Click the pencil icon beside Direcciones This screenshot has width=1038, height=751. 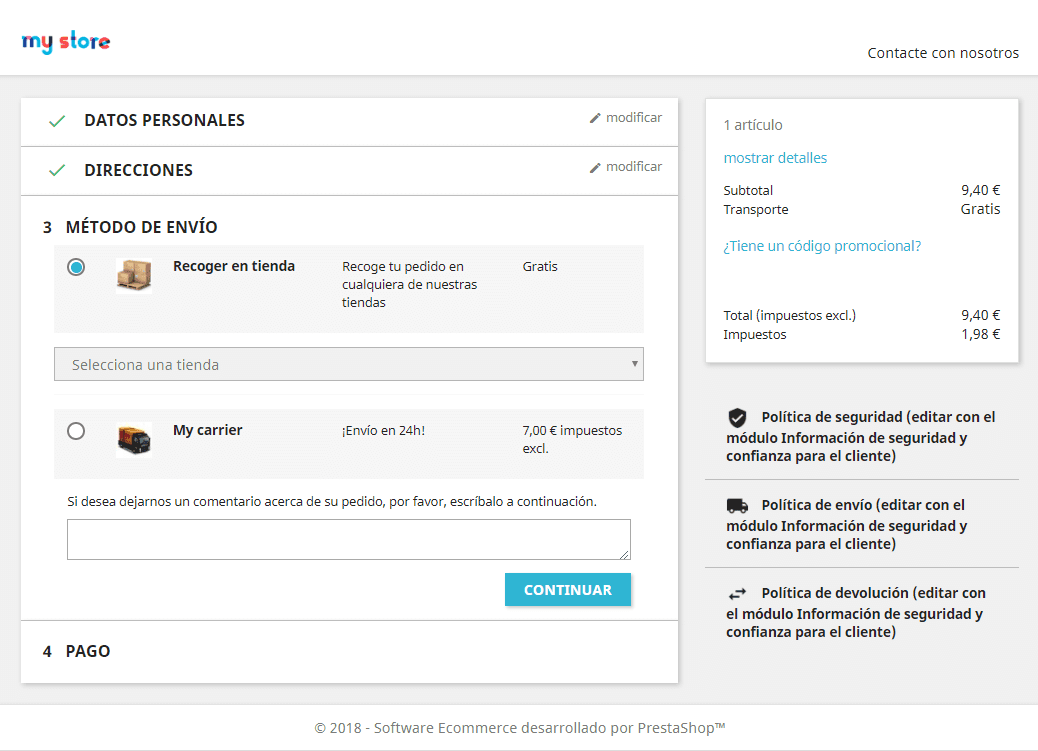pyautogui.click(x=595, y=167)
